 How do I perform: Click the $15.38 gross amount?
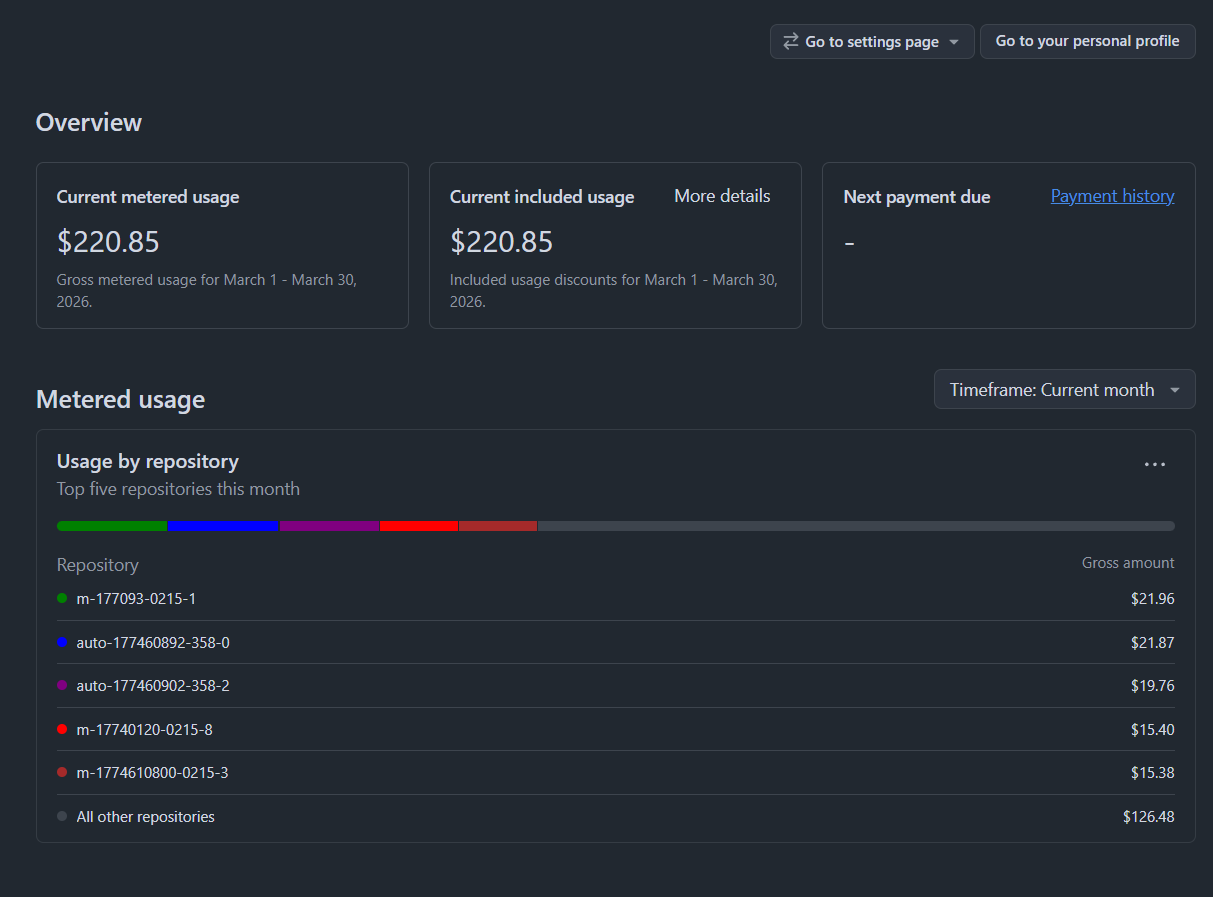point(1153,773)
